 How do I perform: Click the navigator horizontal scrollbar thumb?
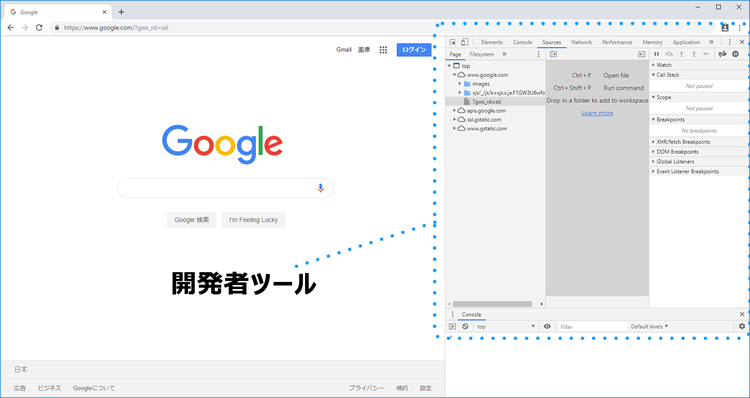[492, 304]
